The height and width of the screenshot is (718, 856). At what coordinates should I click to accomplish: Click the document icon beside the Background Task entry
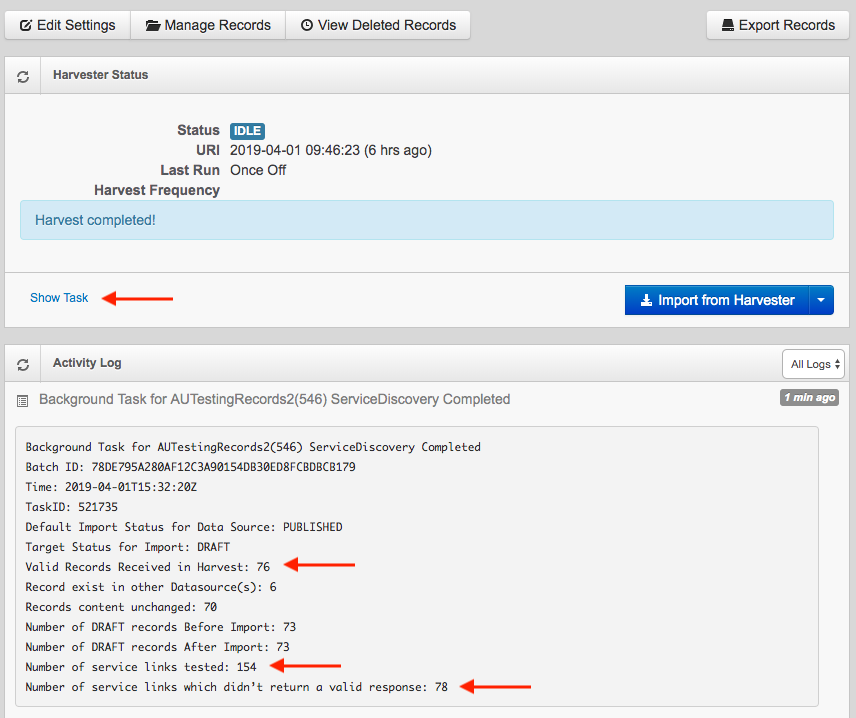pos(22,400)
